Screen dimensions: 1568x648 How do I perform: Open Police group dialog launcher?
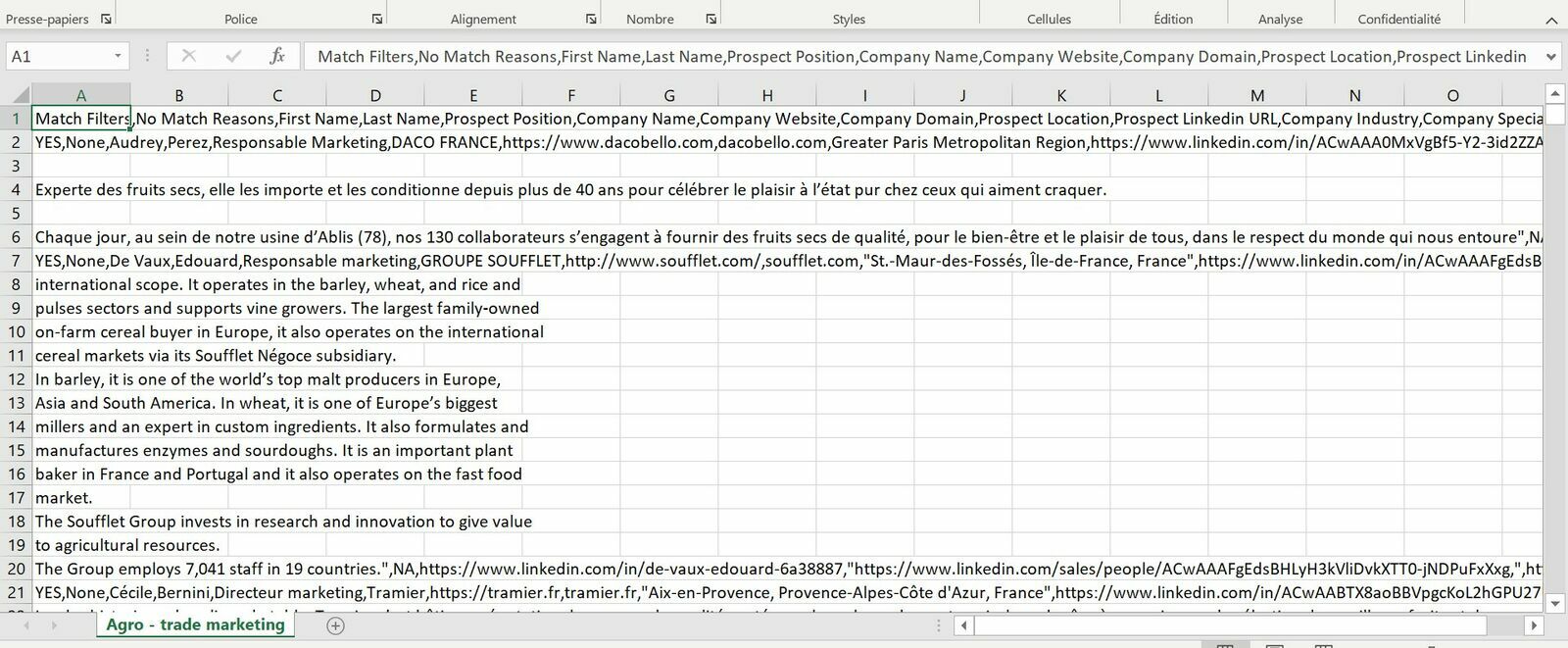[x=376, y=19]
